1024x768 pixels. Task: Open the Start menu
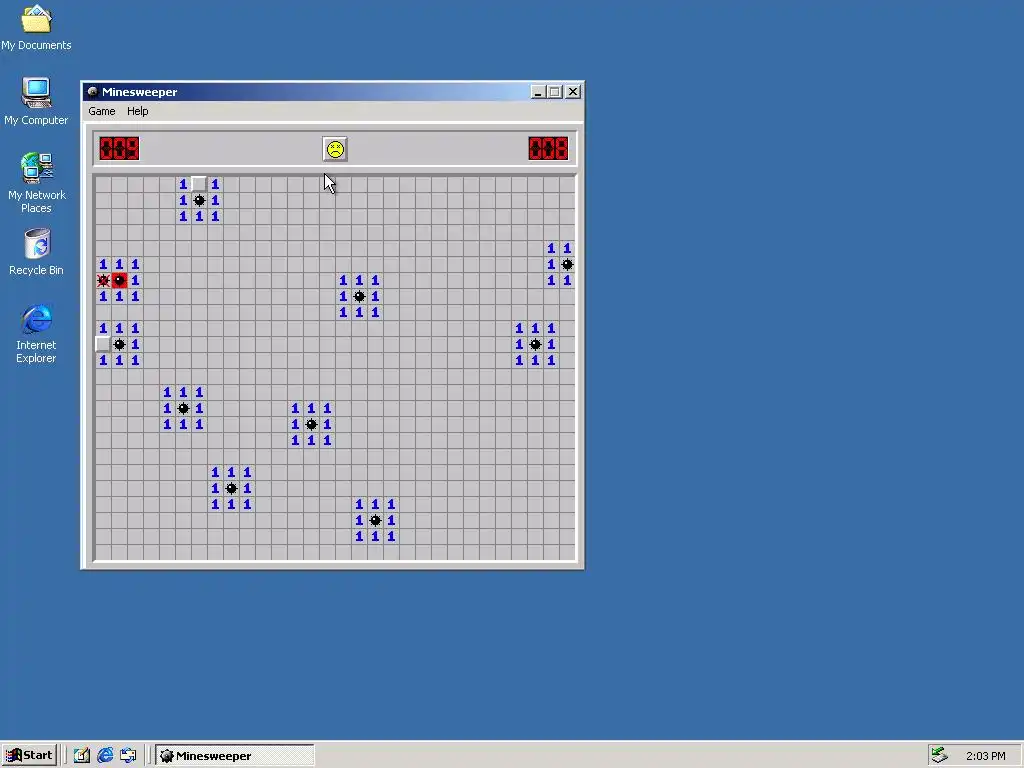(29, 756)
